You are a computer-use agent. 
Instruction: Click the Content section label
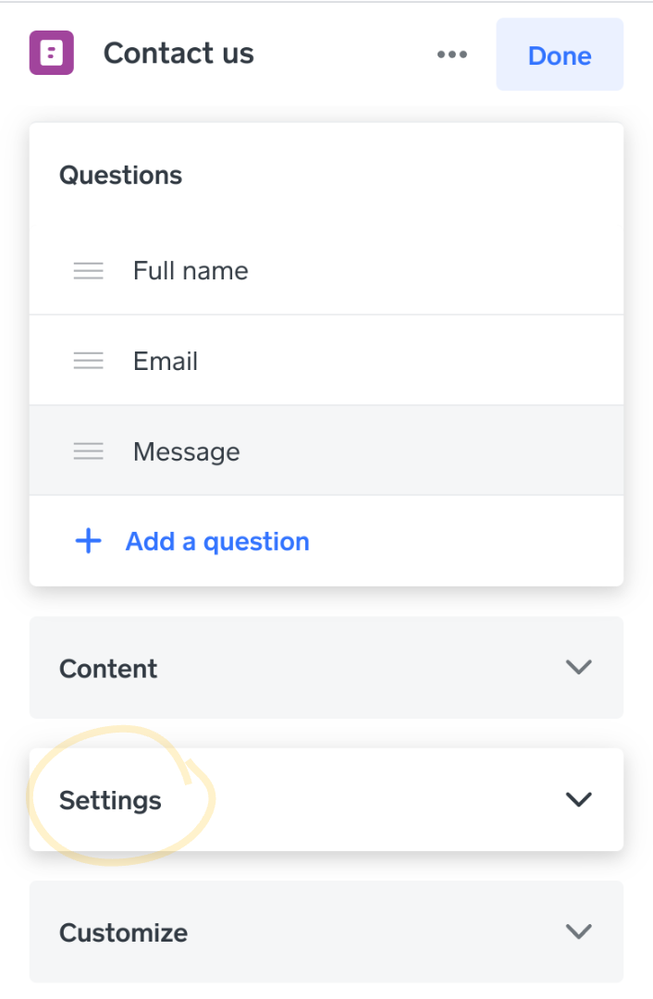[x=108, y=668]
